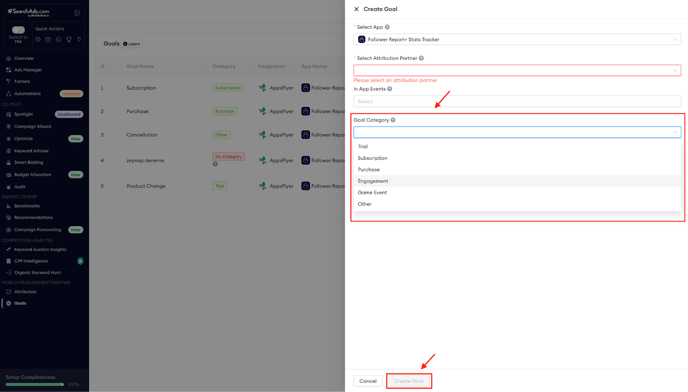Screen dimensions: 688x392
Task: Click the Follower Report app icon in Select App
Action: pos(362,40)
